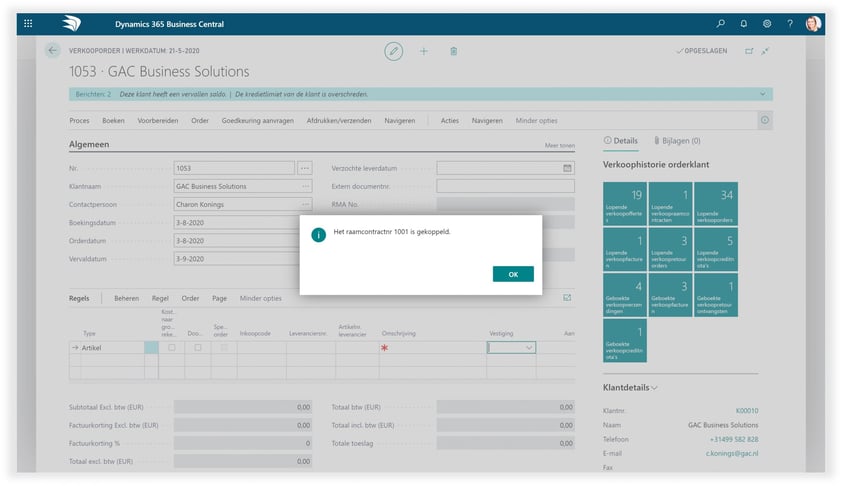Open tile 3 Geboekte verkoopfacturen
This screenshot has width=842, height=486.
670,295
